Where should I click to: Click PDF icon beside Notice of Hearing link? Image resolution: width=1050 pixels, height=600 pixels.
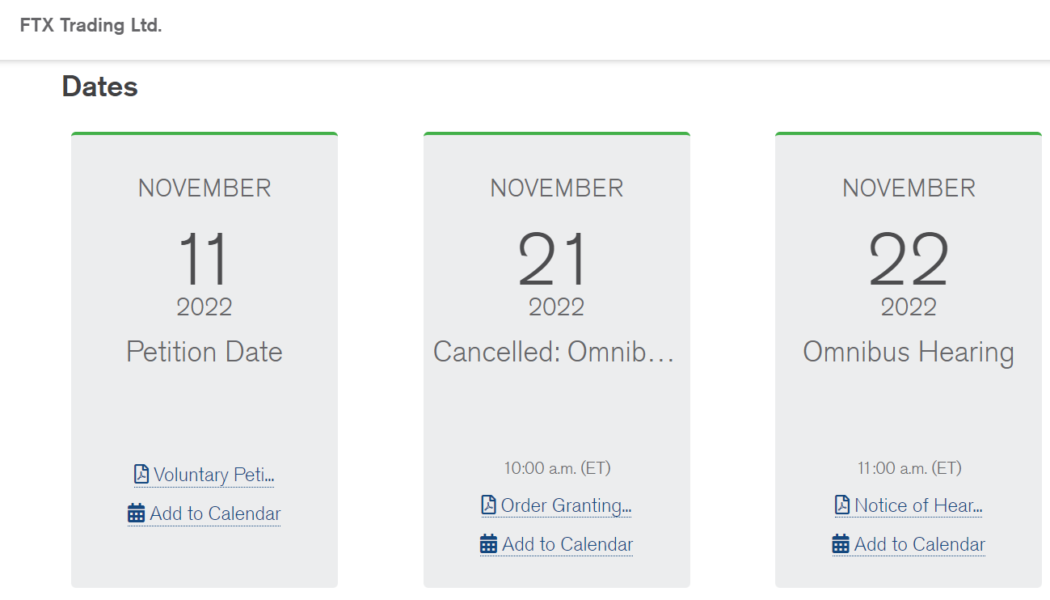[842, 505]
